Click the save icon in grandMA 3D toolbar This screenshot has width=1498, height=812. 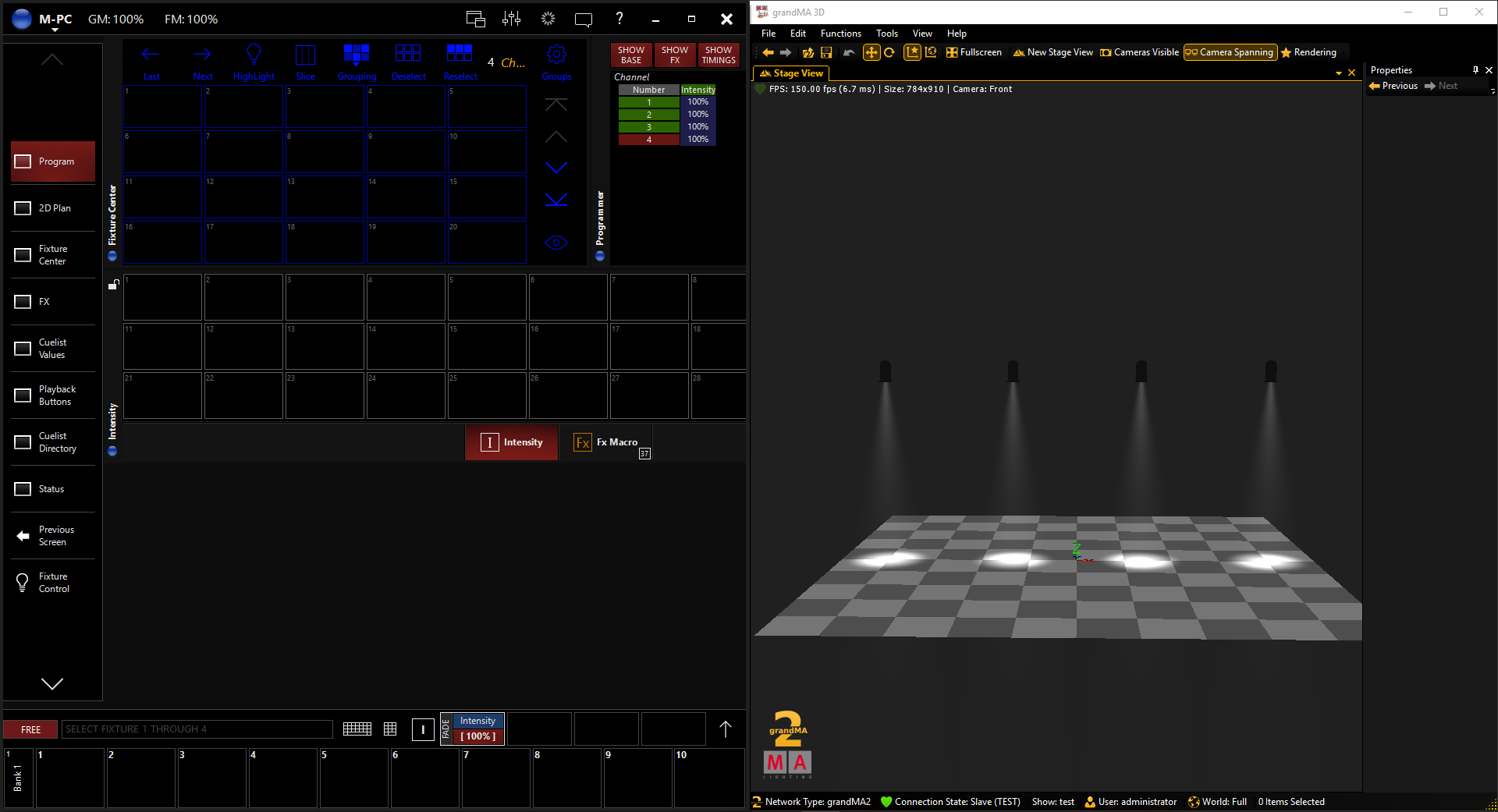click(826, 52)
